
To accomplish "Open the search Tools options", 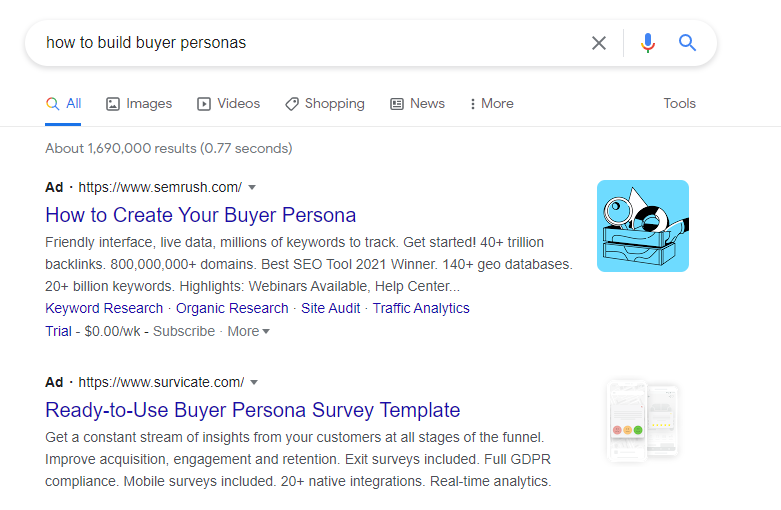I will pos(679,104).
